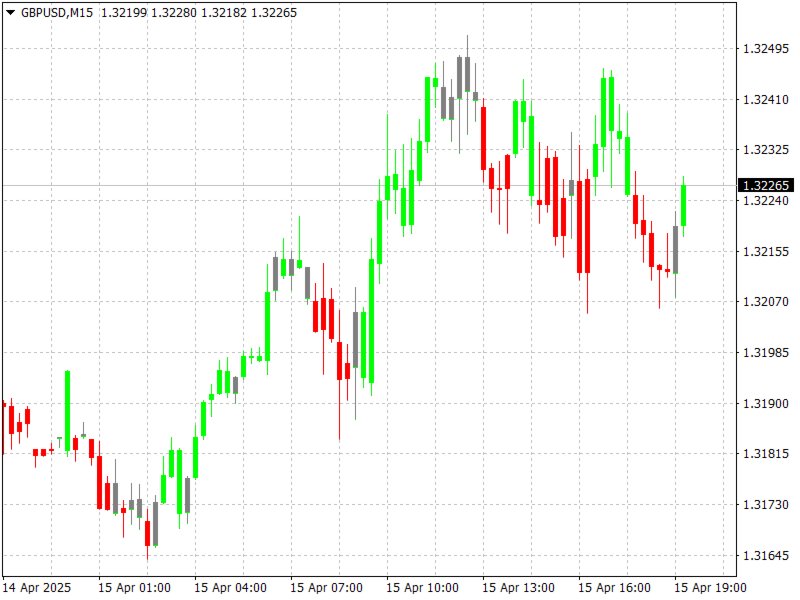Click the 15 Apr 10:00 time label
800x600 pixels.
pos(422,588)
